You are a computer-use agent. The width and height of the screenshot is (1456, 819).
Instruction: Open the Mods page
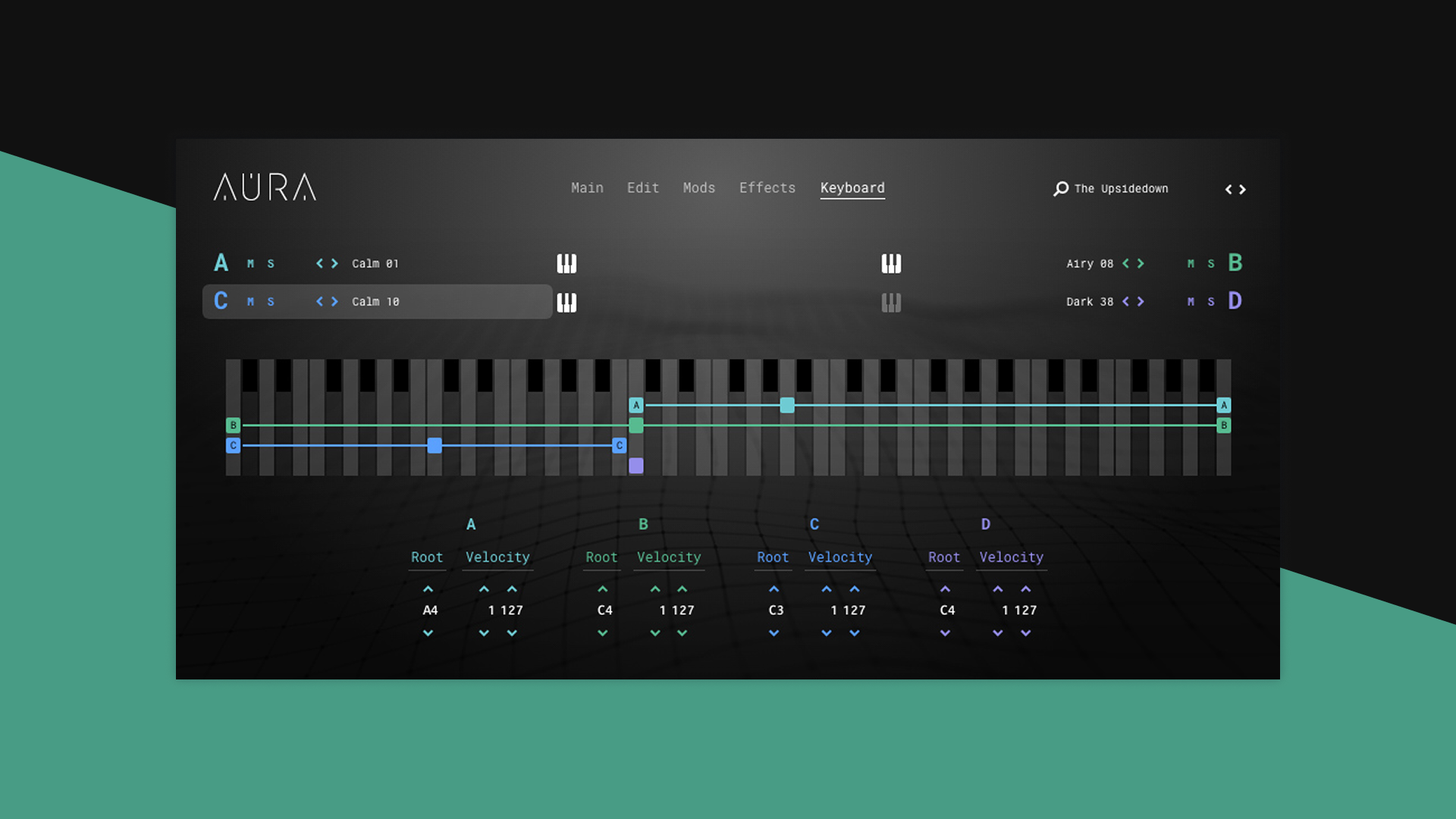coord(698,188)
